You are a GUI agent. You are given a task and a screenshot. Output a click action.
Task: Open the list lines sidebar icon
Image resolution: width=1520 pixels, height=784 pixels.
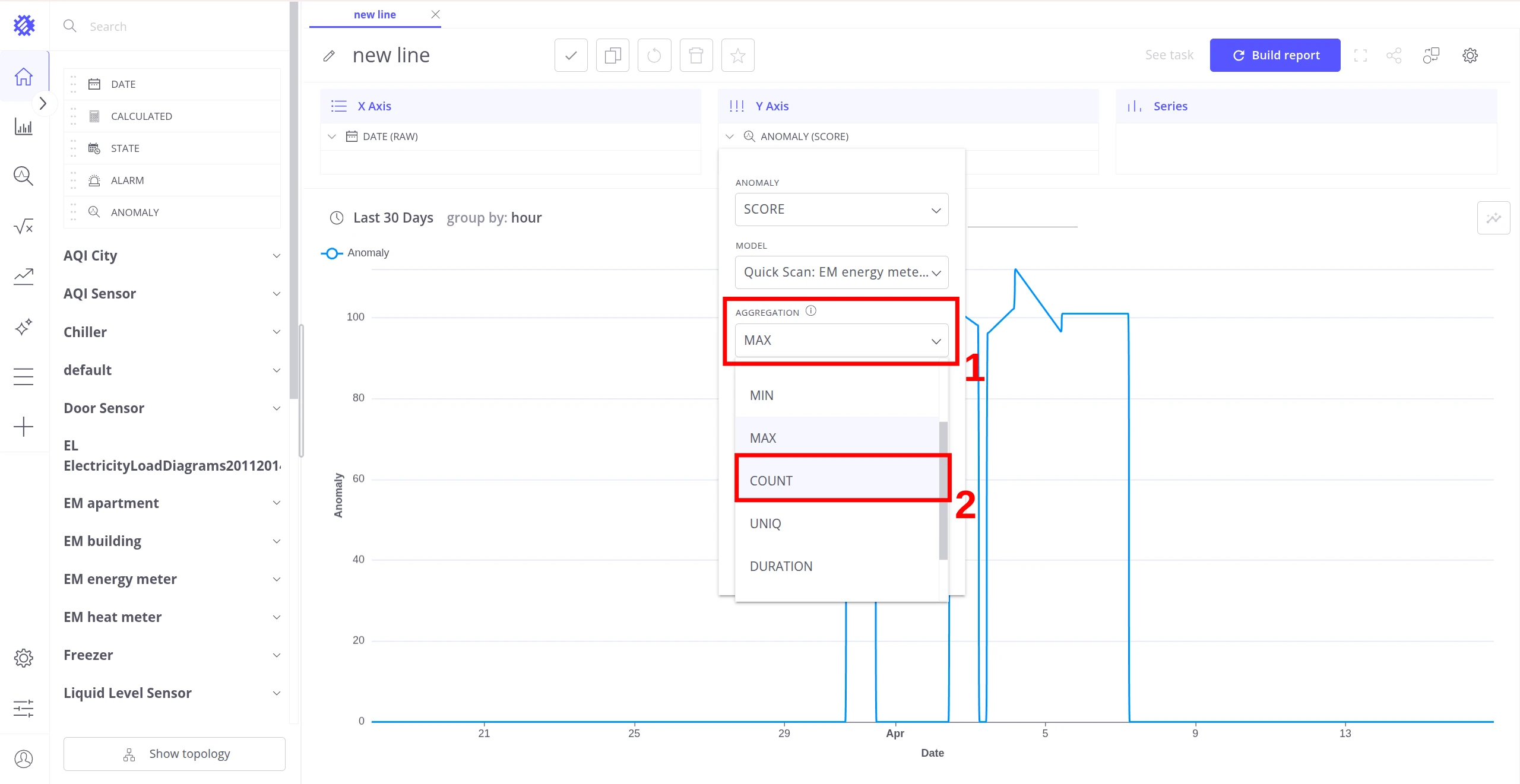24,377
